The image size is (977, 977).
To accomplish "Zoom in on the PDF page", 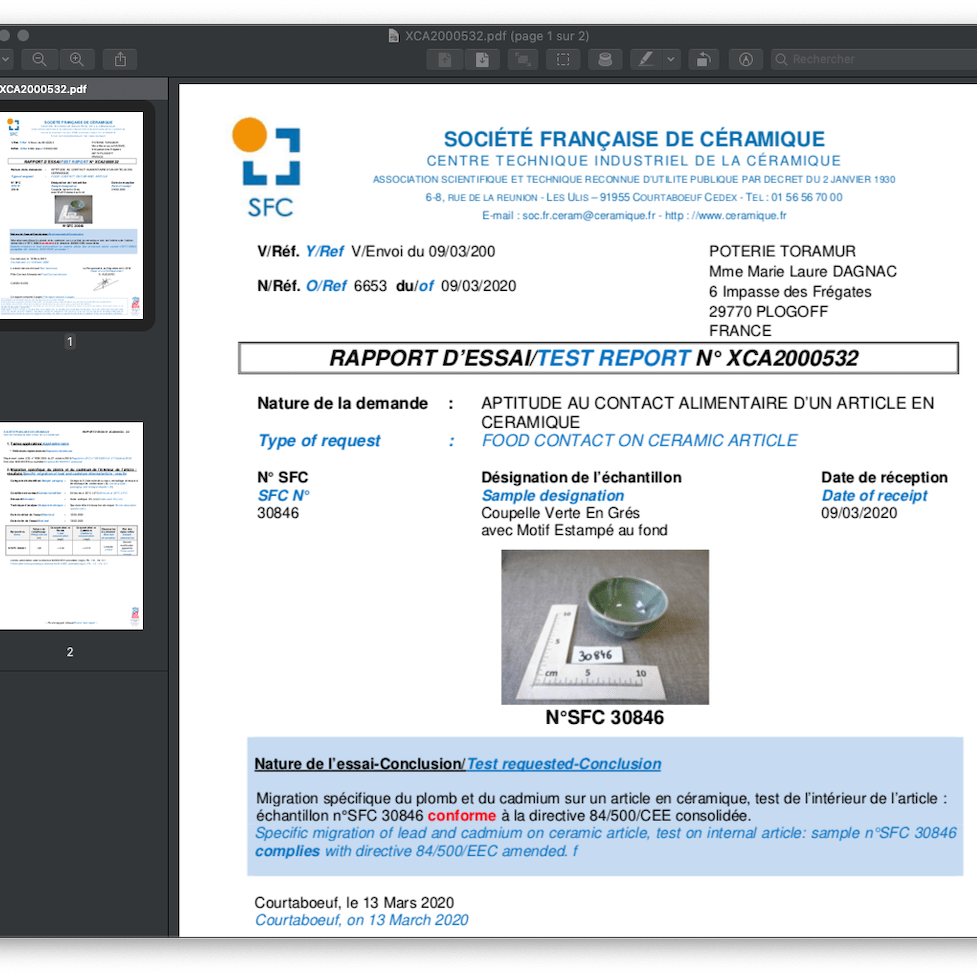I will [77, 59].
